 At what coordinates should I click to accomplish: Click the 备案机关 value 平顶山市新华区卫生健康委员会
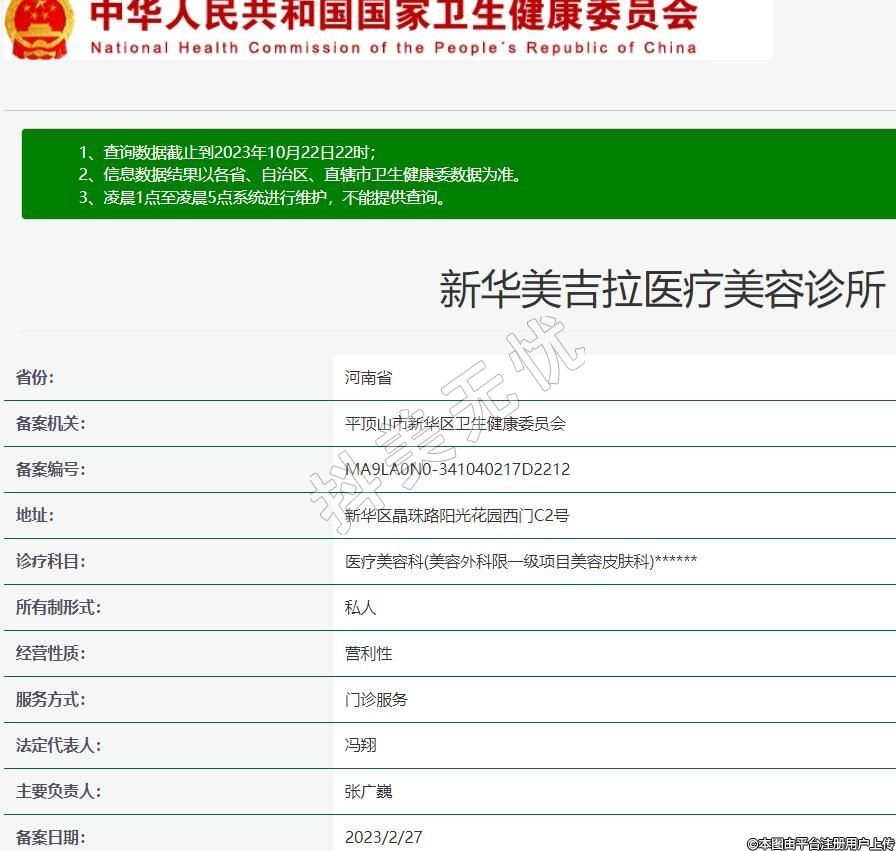455,424
